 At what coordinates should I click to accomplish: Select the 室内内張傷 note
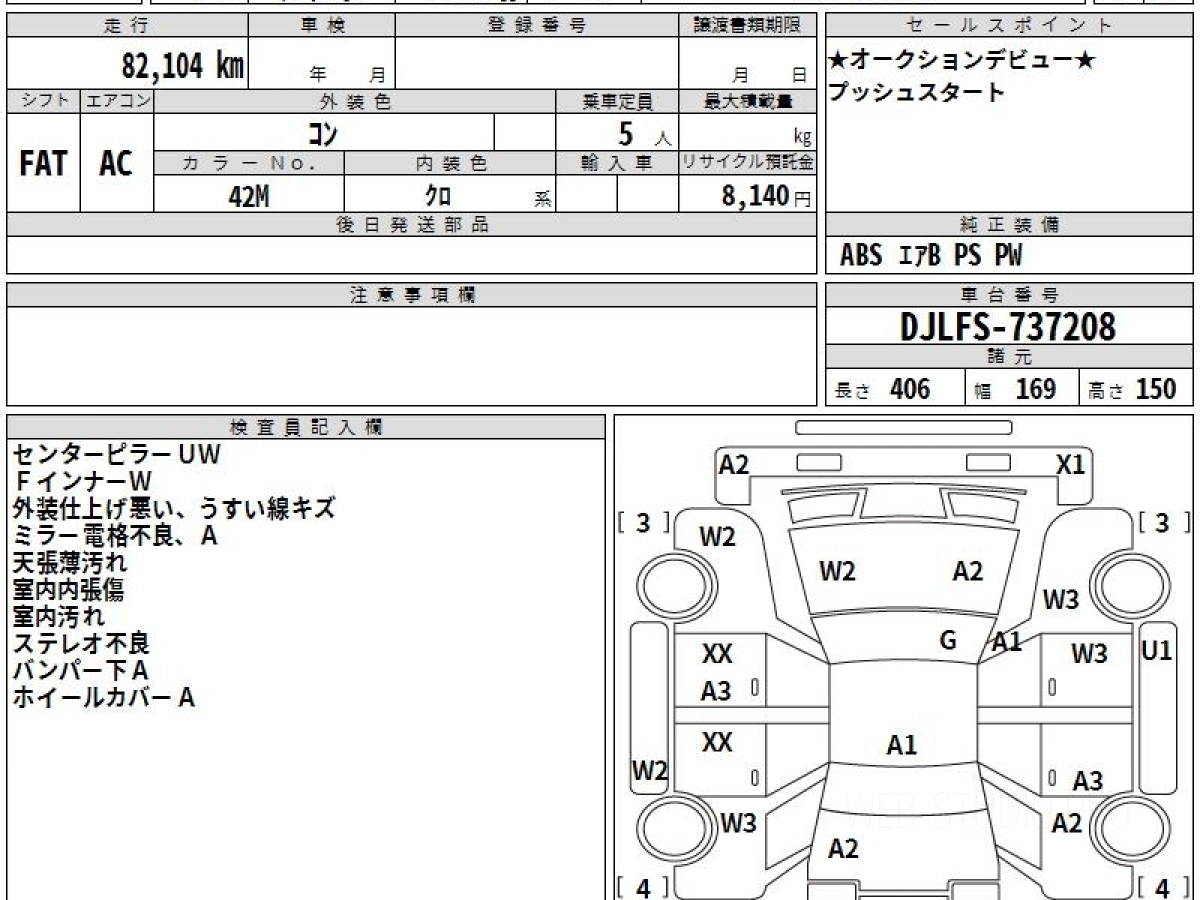click(70, 590)
